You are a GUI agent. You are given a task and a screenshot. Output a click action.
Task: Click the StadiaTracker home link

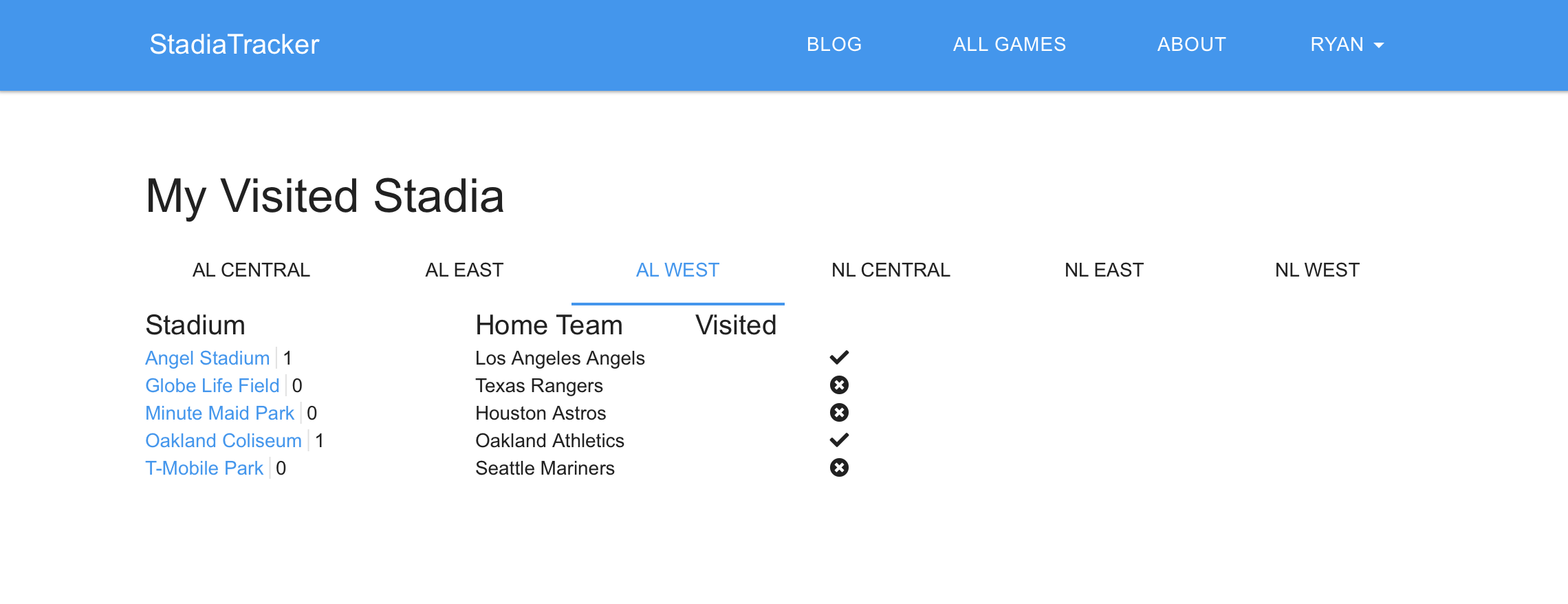click(x=234, y=45)
